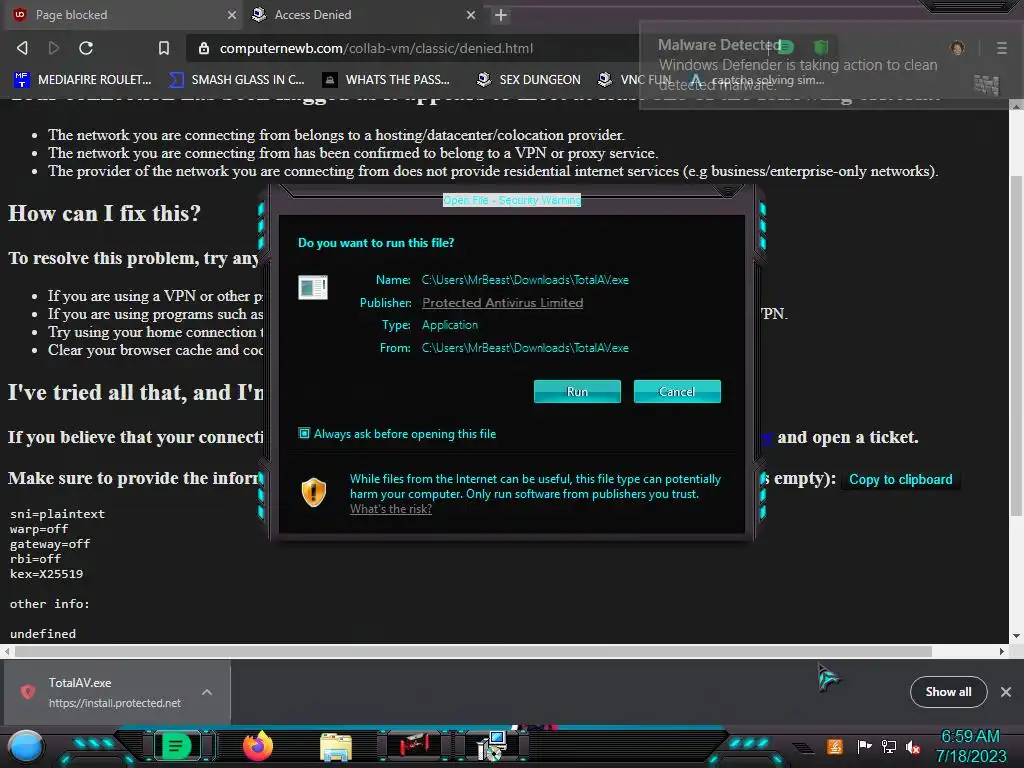1024x768 pixels.
Task: Click Copy to clipboard button
Action: pos(901,479)
